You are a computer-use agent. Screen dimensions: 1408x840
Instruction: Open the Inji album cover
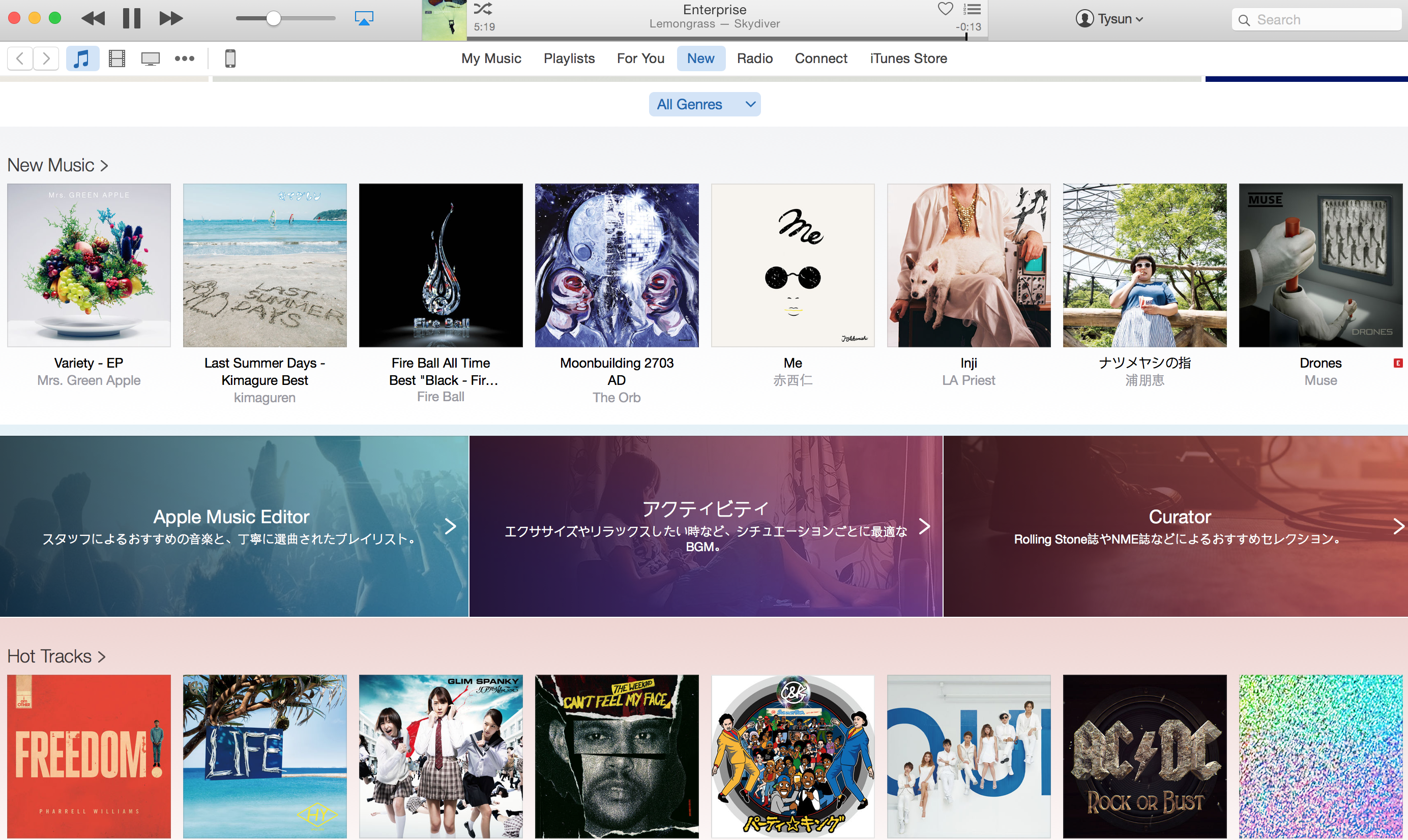click(x=969, y=265)
